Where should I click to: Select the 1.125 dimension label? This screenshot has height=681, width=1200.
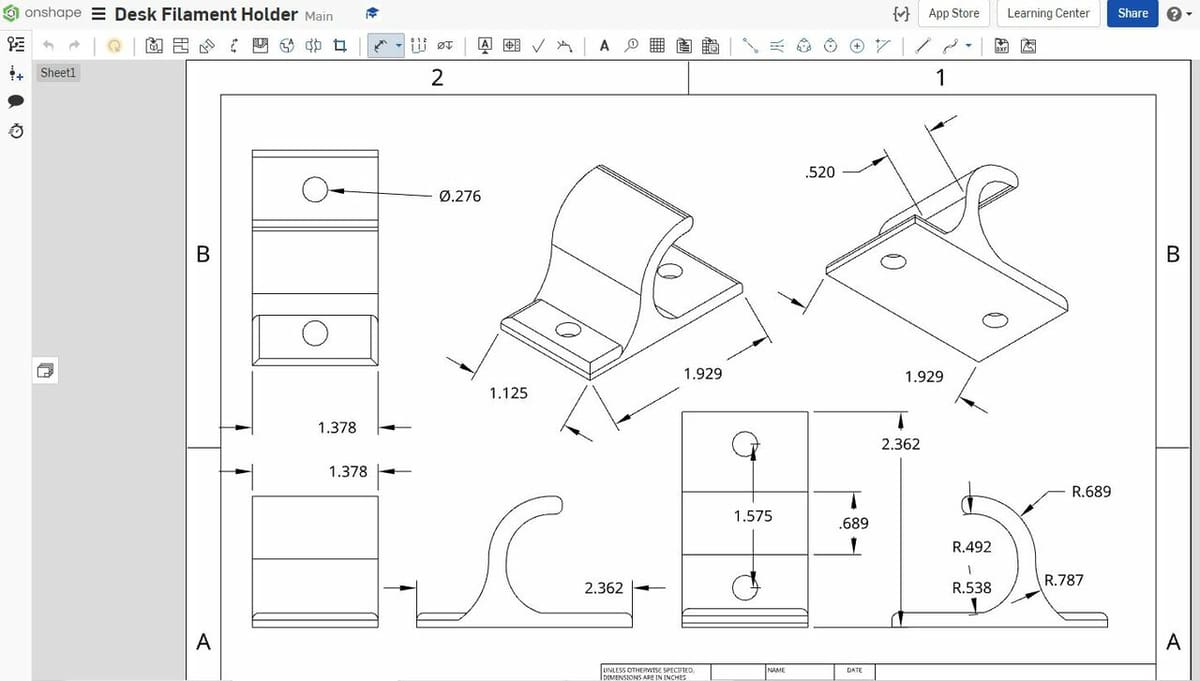tap(508, 393)
